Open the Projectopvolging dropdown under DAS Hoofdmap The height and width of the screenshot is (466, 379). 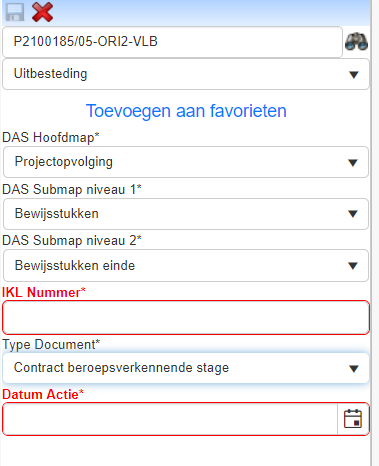pyautogui.click(x=186, y=162)
